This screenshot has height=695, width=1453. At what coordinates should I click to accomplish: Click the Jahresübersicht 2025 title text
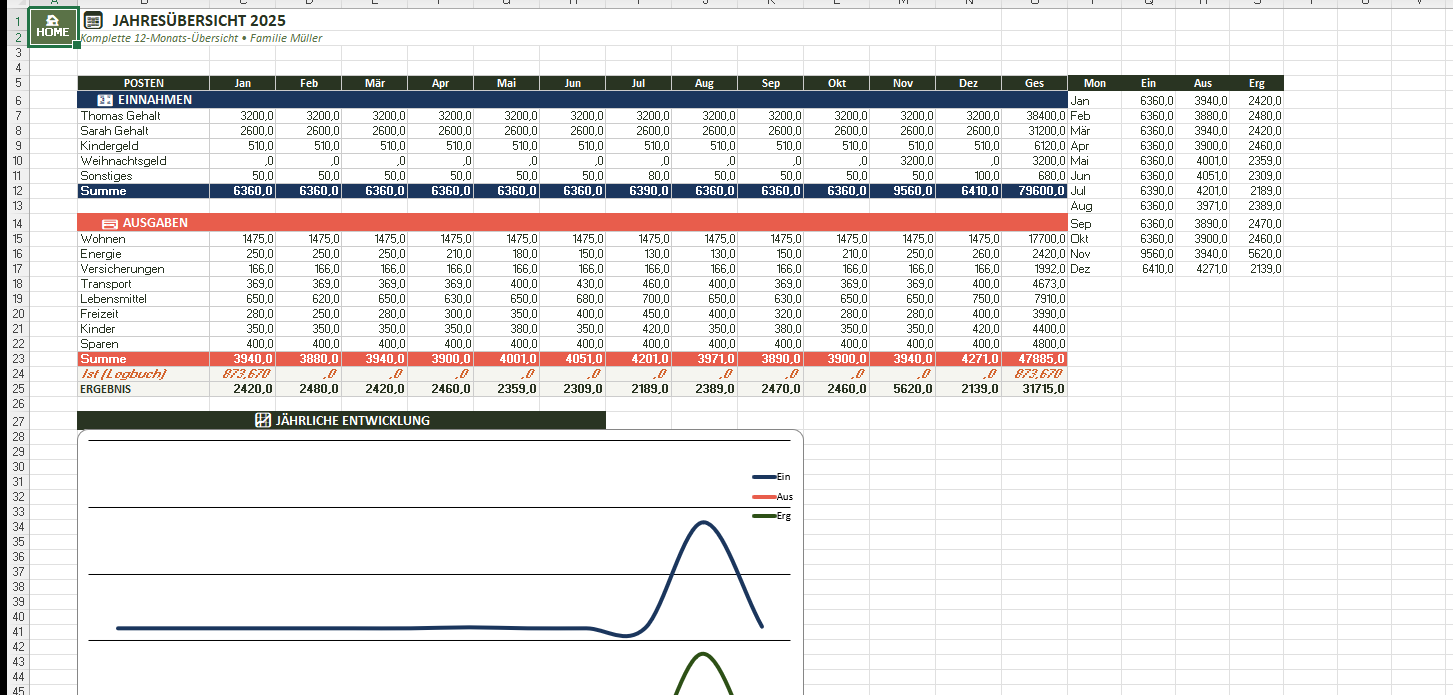[x=198, y=20]
